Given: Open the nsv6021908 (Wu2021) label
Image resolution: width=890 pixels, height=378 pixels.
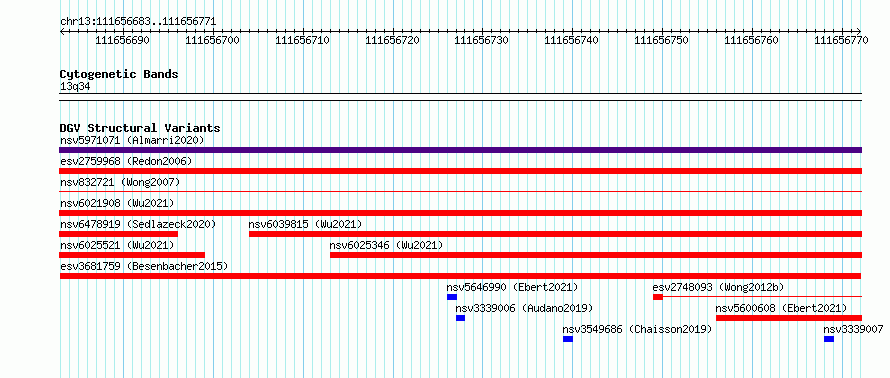Looking at the screenshot, I should coord(117,203).
